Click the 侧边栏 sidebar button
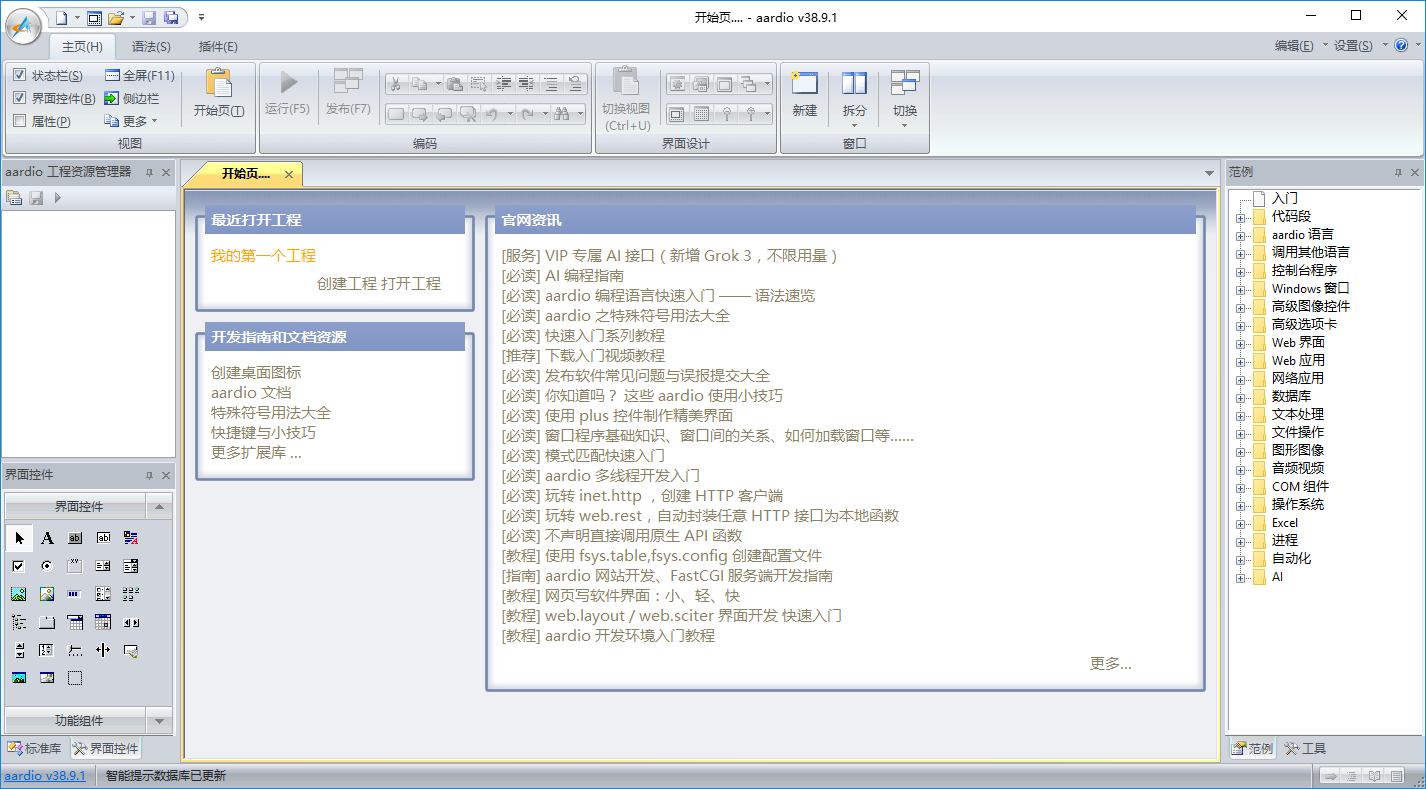1426x789 pixels. [x=132, y=98]
